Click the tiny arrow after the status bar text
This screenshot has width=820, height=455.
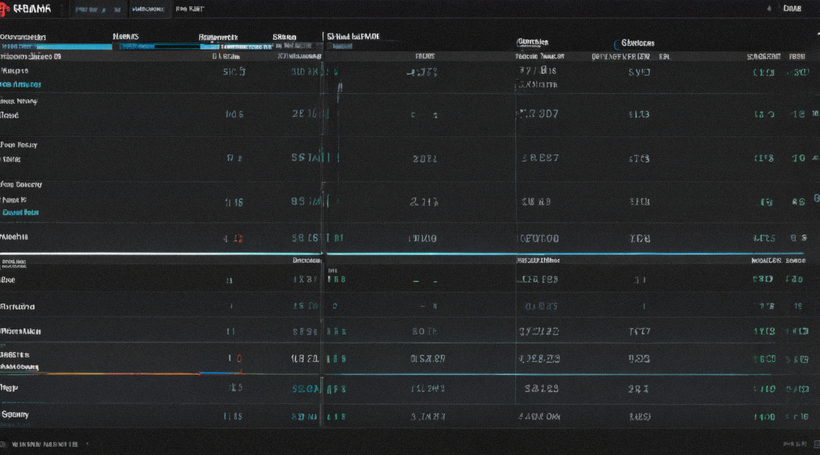tap(87, 444)
